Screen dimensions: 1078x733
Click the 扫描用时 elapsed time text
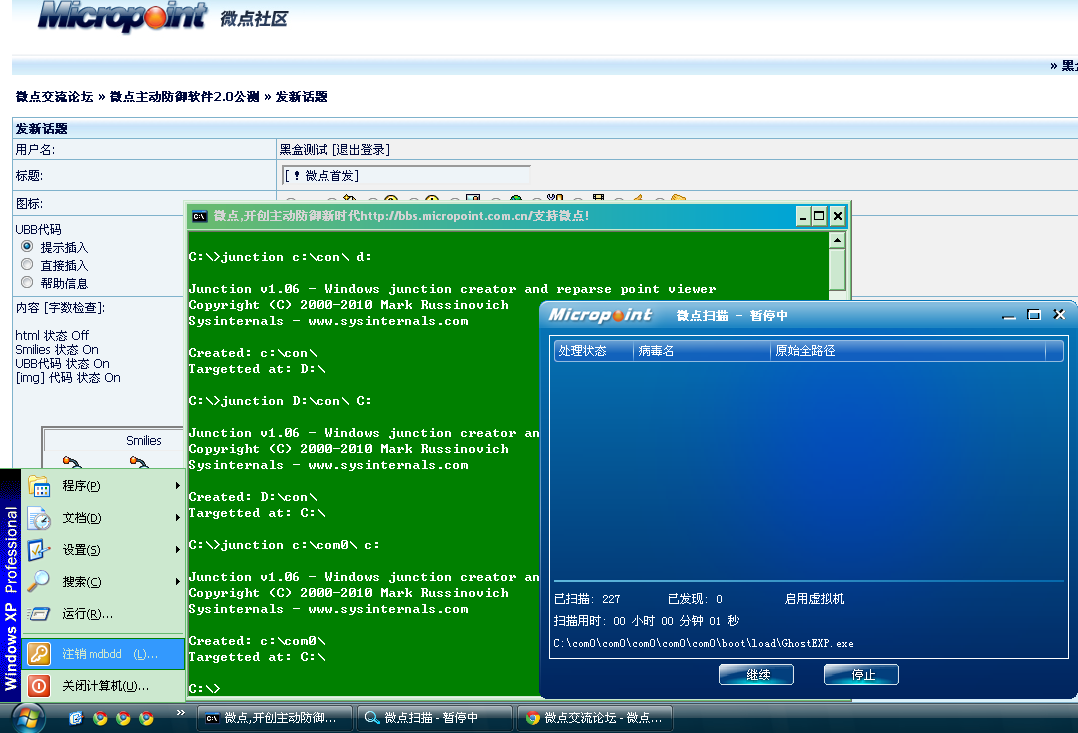click(x=646, y=621)
